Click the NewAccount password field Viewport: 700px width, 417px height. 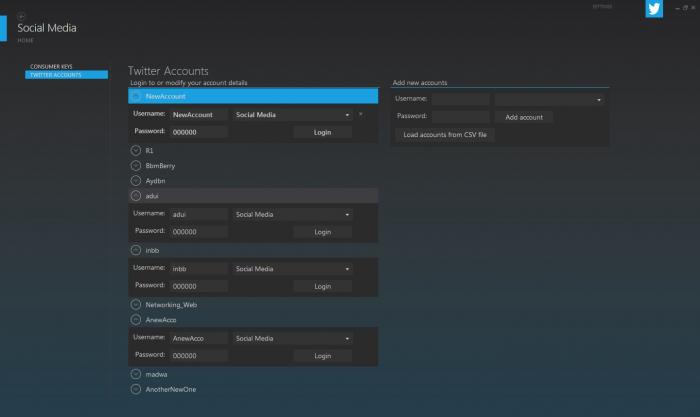tap(199, 132)
